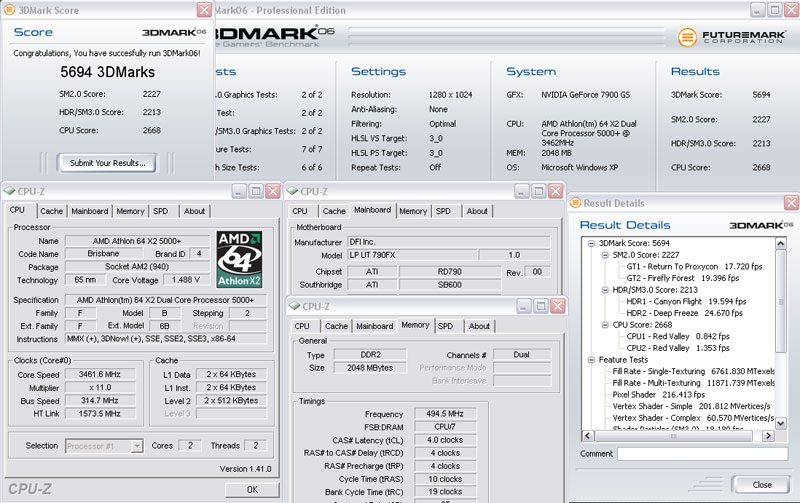The width and height of the screenshot is (800, 503).
Task: Click the Comment input field
Action: pos(703,454)
